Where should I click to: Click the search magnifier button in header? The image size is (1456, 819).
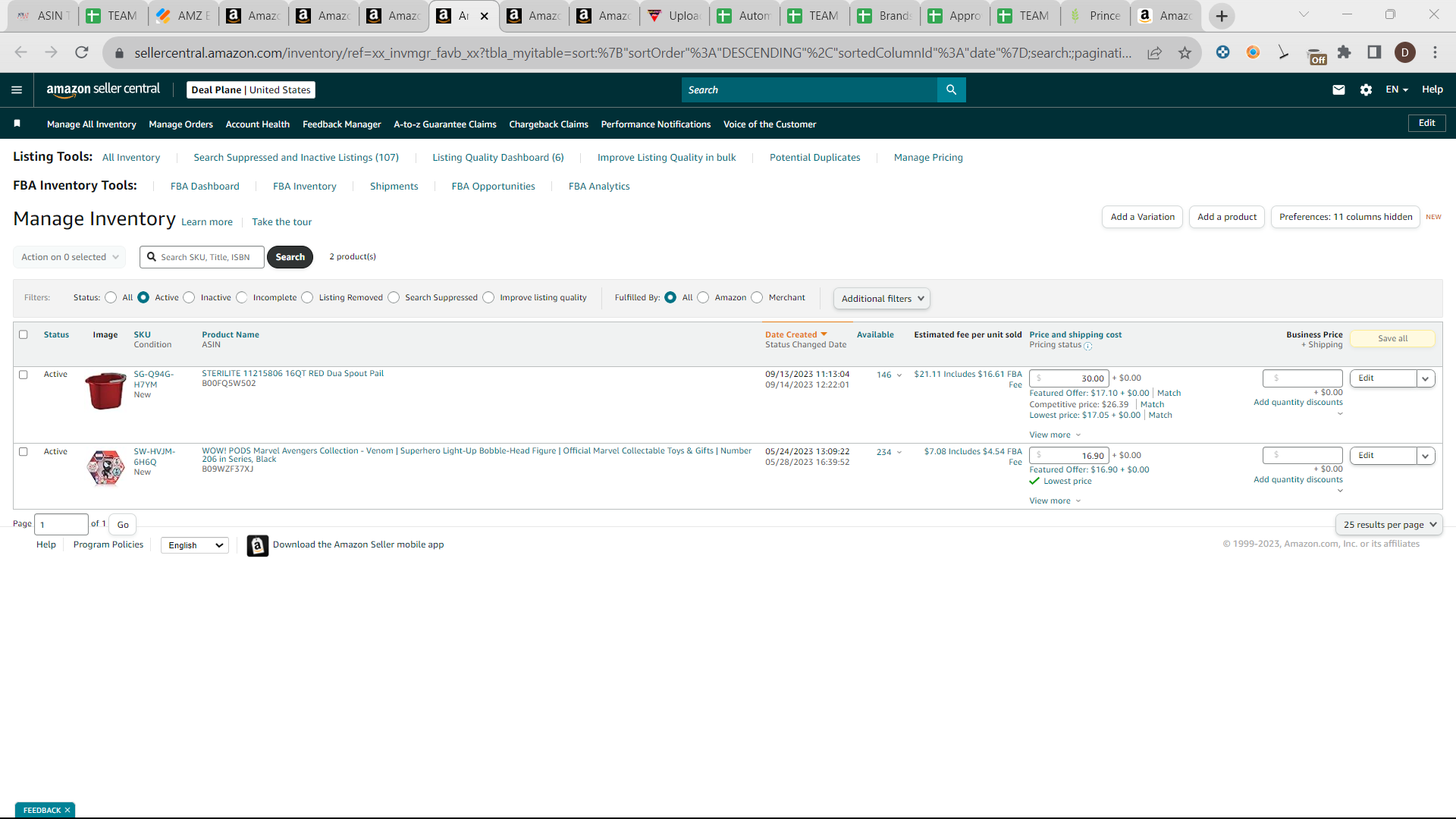(951, 89)
